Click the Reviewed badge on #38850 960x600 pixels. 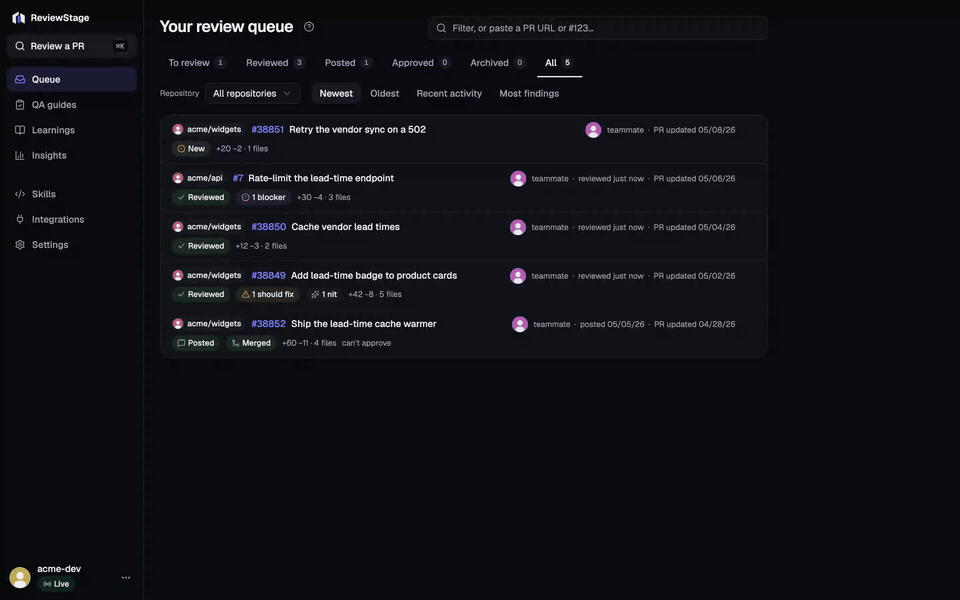[x=201, y=246]
